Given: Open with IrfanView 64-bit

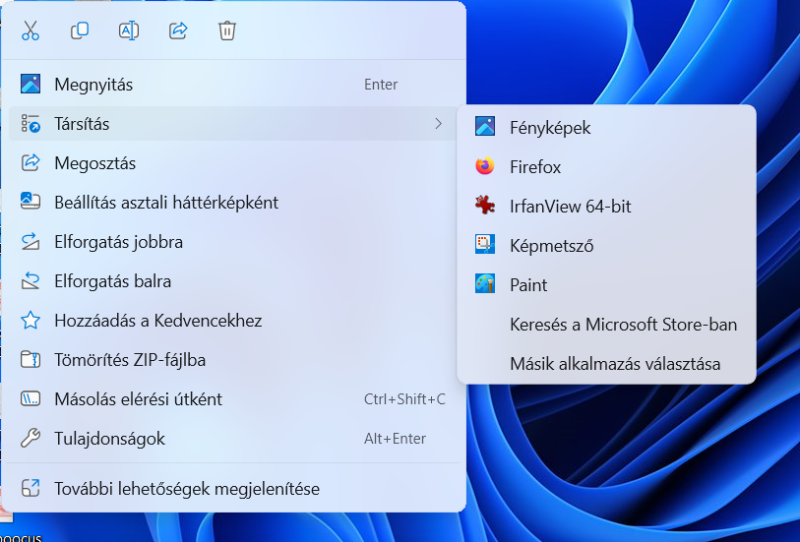Looking at the screenshot, I should (607, 206).
